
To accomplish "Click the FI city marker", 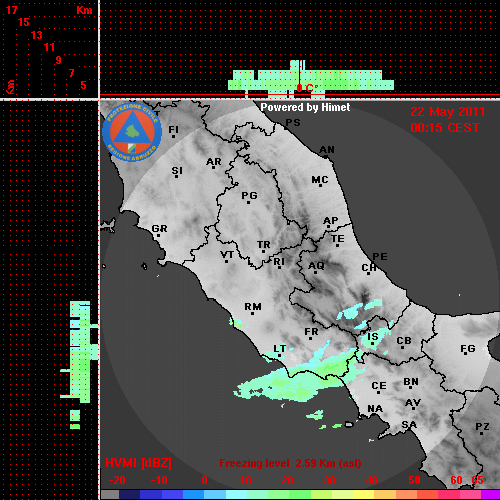I will [173, 131].
